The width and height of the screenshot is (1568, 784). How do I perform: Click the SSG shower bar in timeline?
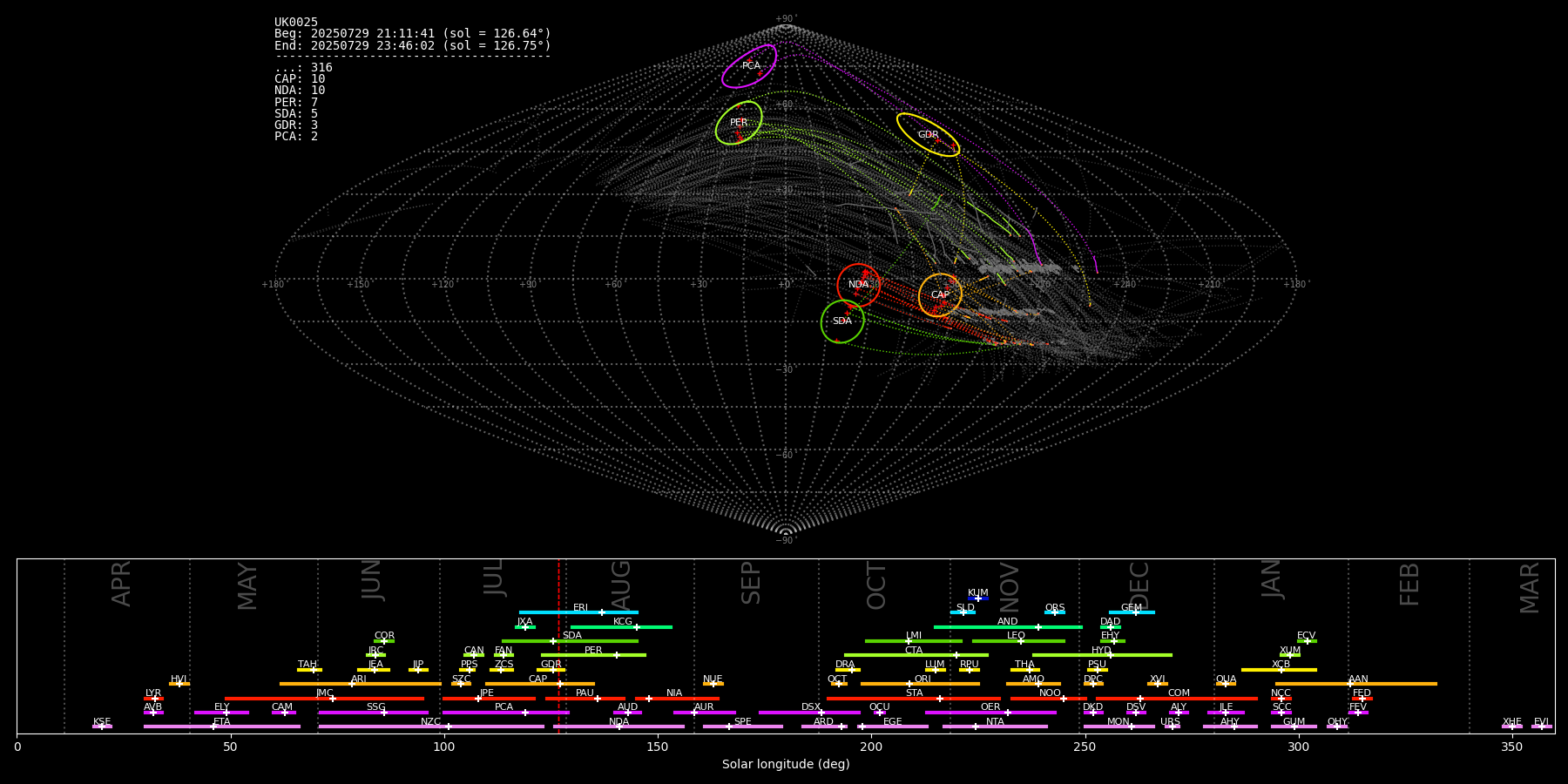tap(374, 713)
